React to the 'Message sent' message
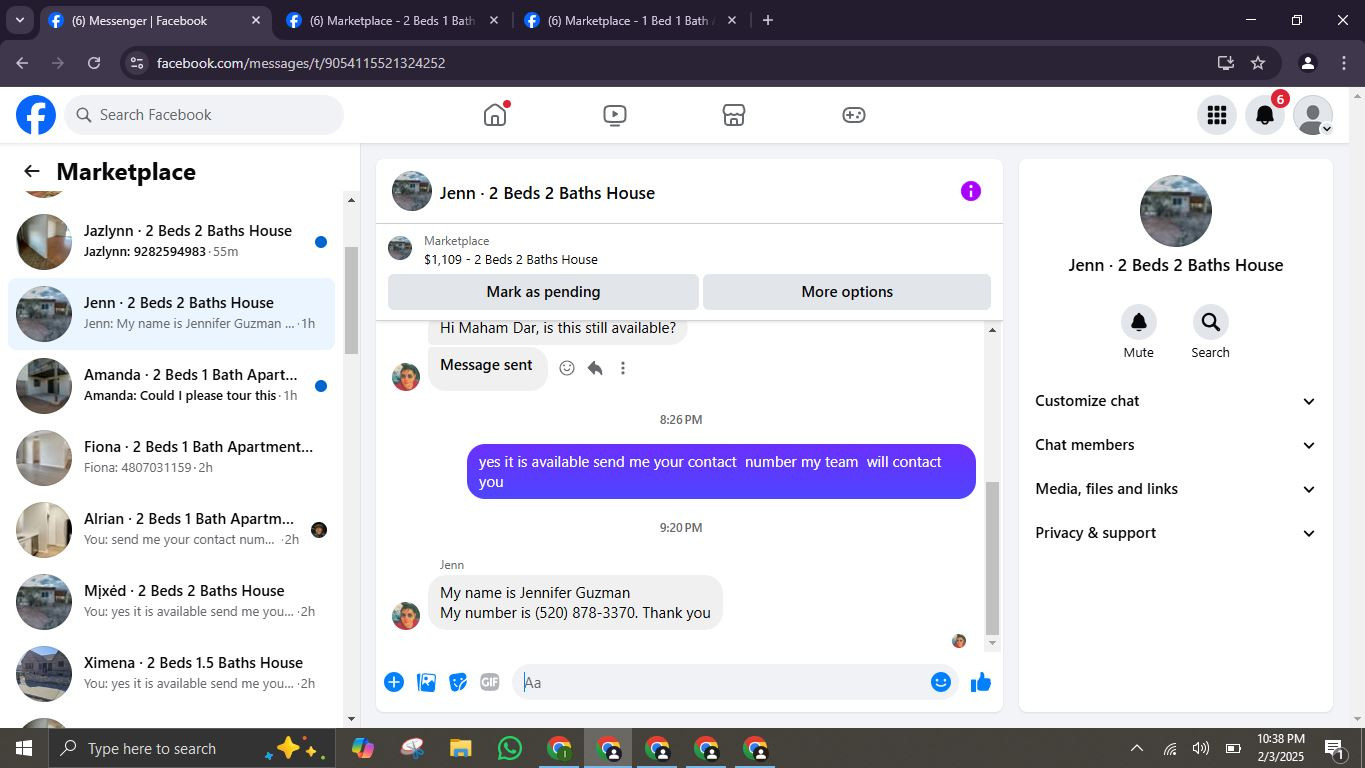This screenshot has width=1365, height=768. click(567, 368)
